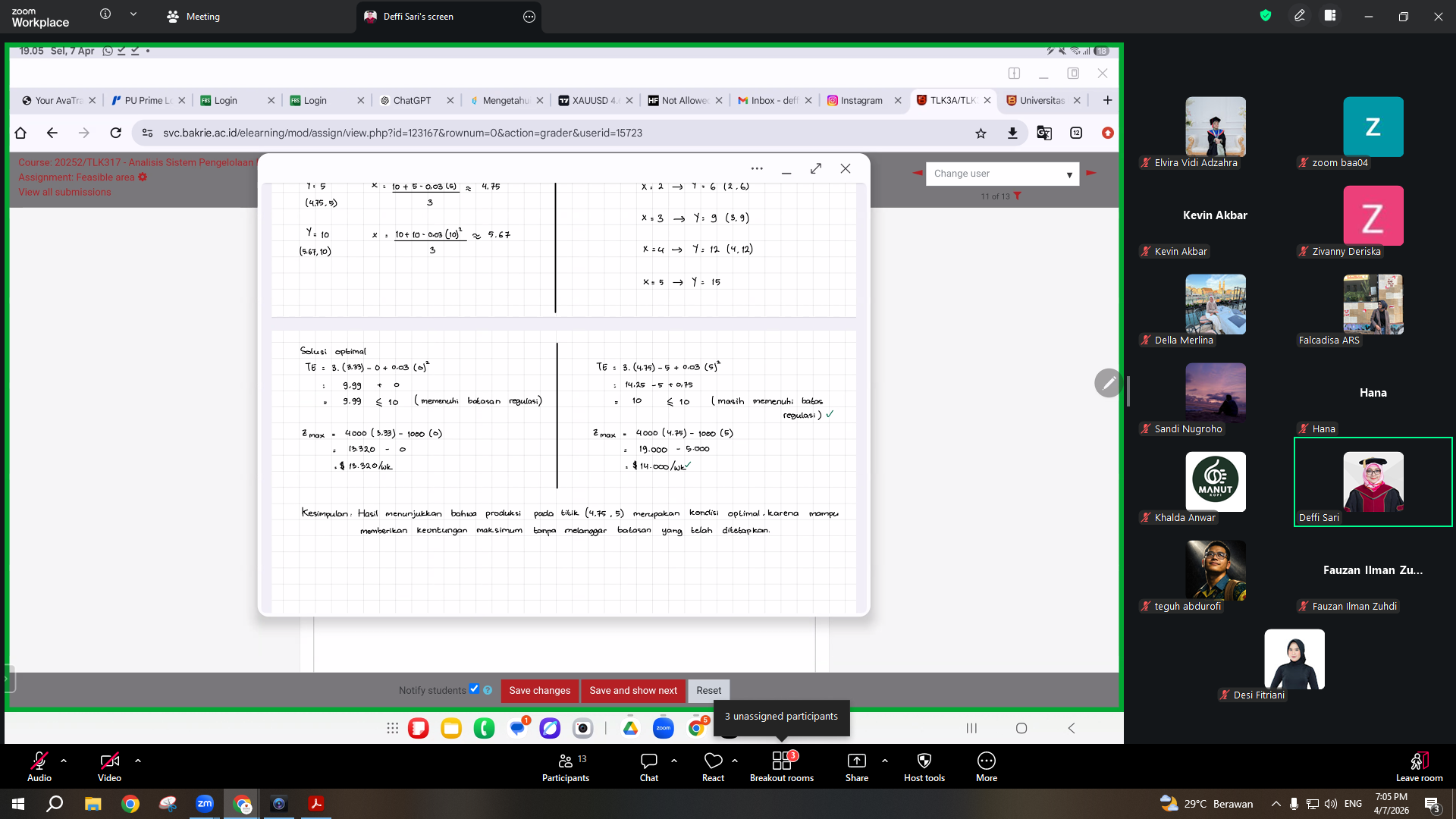Image resolution: width=1456 pixels, height=819 pixels.
Task: Click the Reset button
Action: [x=709, y=690]
